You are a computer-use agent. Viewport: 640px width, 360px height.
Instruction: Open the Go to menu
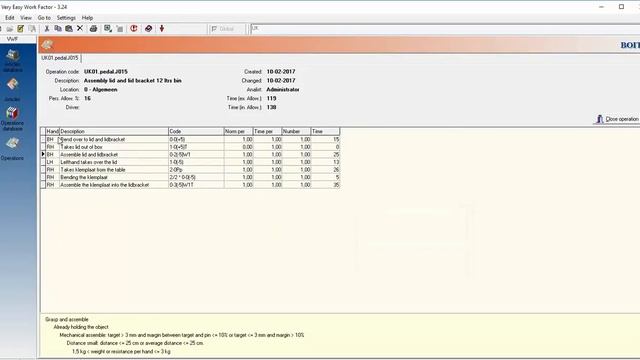click(44, 18)
